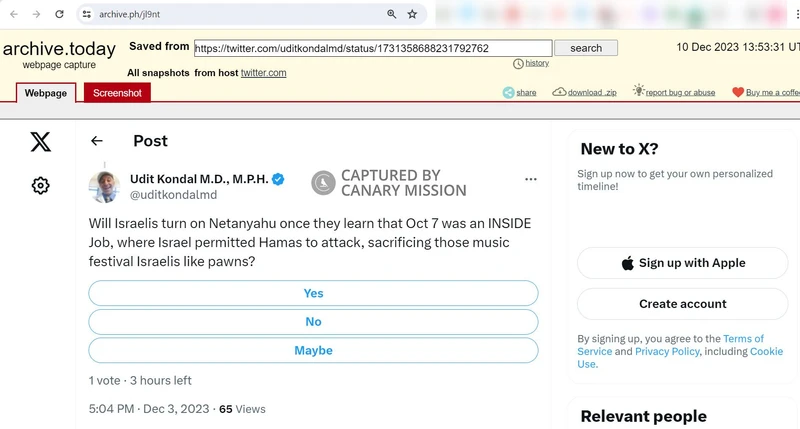Click the browser back arrow

(x=13, y=14)
